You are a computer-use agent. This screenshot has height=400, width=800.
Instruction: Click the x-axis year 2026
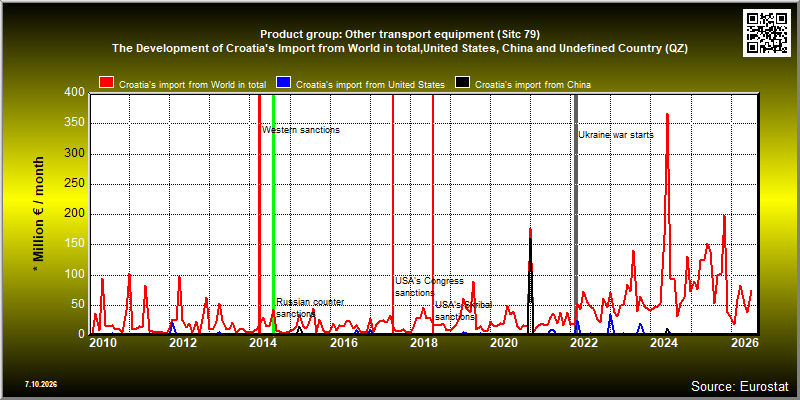[745, 342]
